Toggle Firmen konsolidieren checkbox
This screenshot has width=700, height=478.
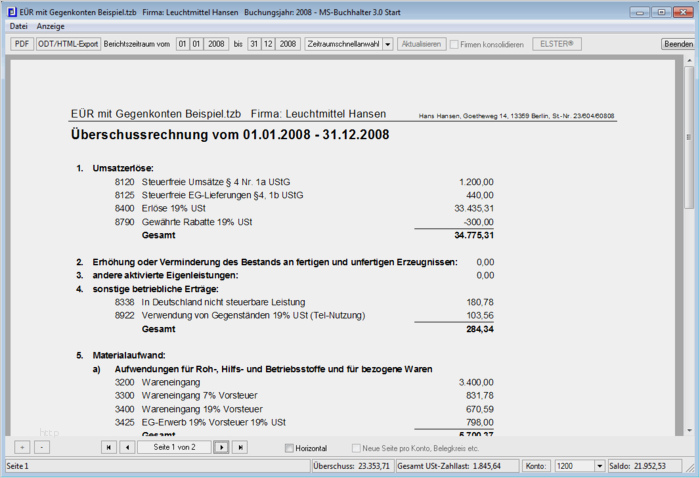tap(454, 45)
